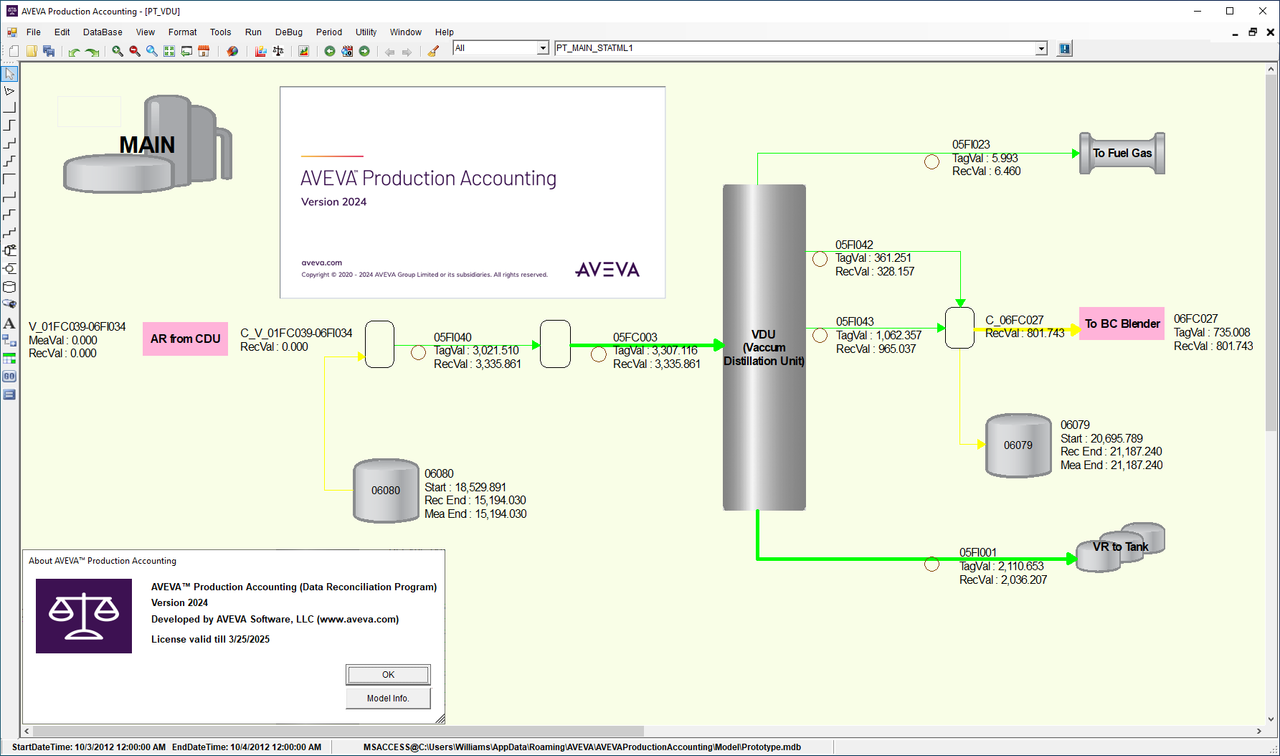The height and width of the screenshot is (756, 1280).
Task: Click the scales Reconciliation icon in toolbar
Action: click(x=278, y=51)
